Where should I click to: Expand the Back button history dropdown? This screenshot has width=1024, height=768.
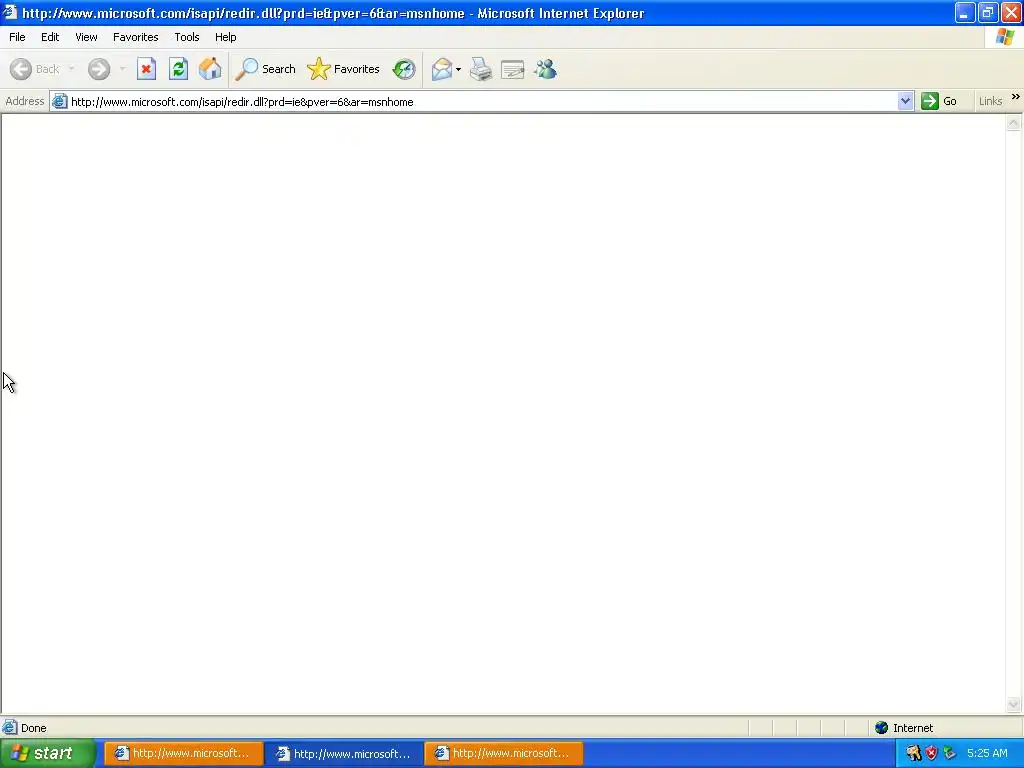pyautogui.click(x=71, y=69)
